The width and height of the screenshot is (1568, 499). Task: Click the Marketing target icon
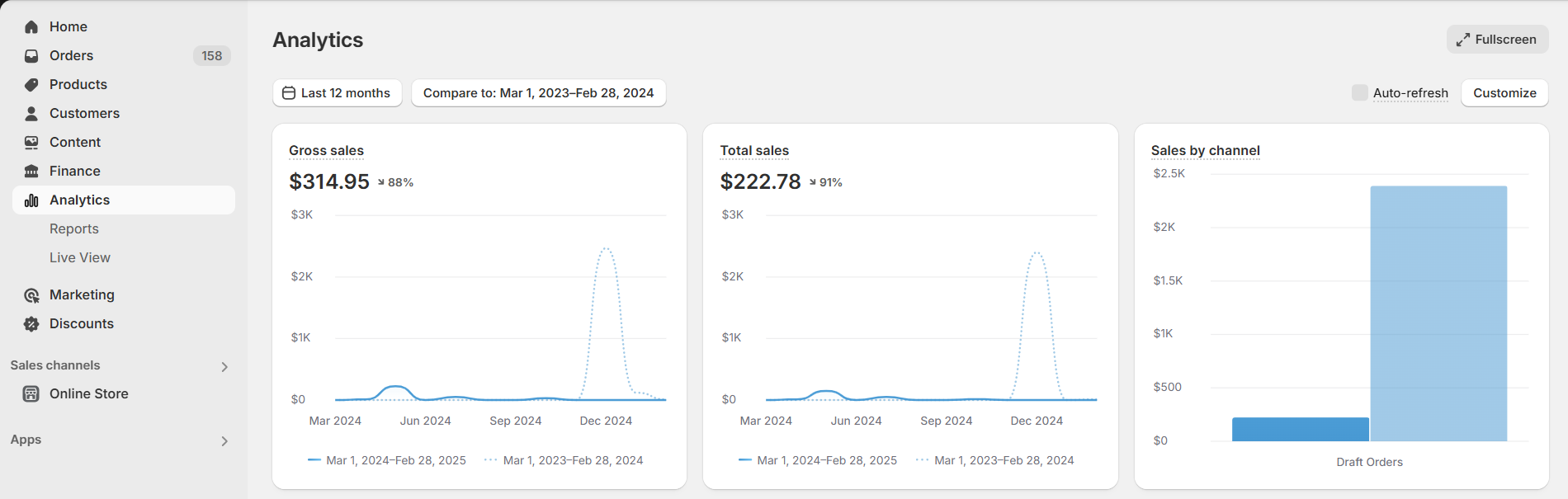(x=31, y=295)
